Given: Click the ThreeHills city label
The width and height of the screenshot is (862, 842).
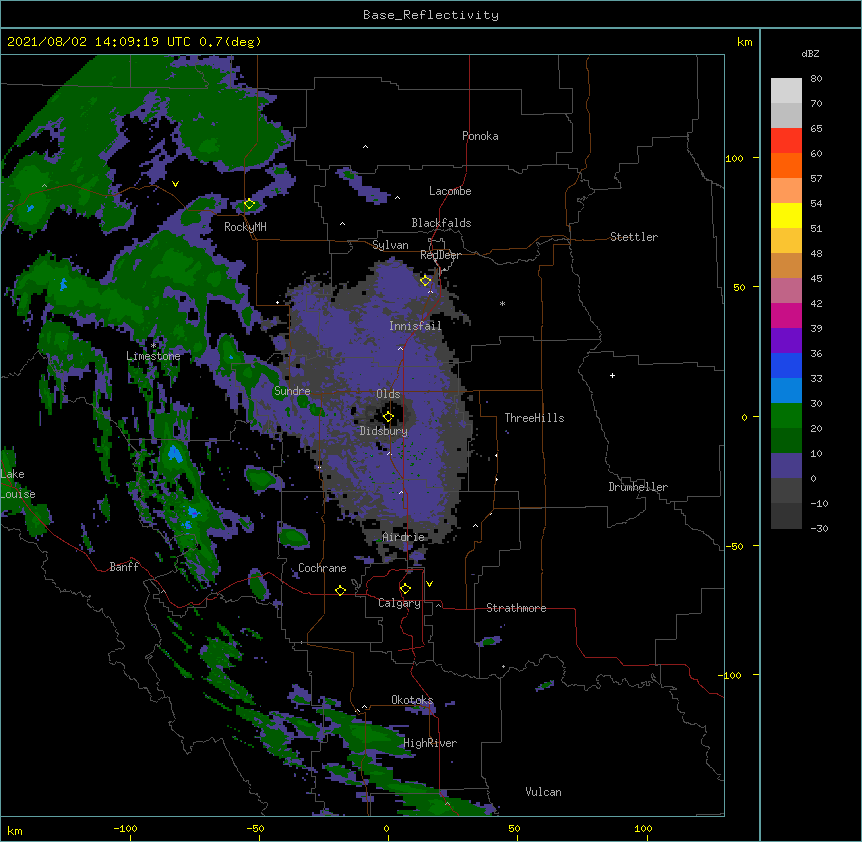Looking at the screenshot, I should pos(534,418).
